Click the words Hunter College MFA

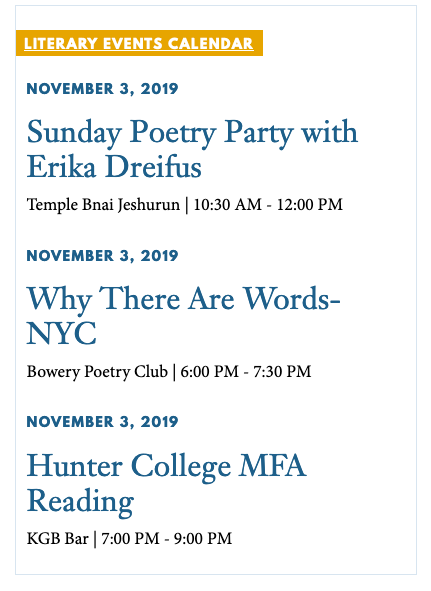click(x=166, y=466)
